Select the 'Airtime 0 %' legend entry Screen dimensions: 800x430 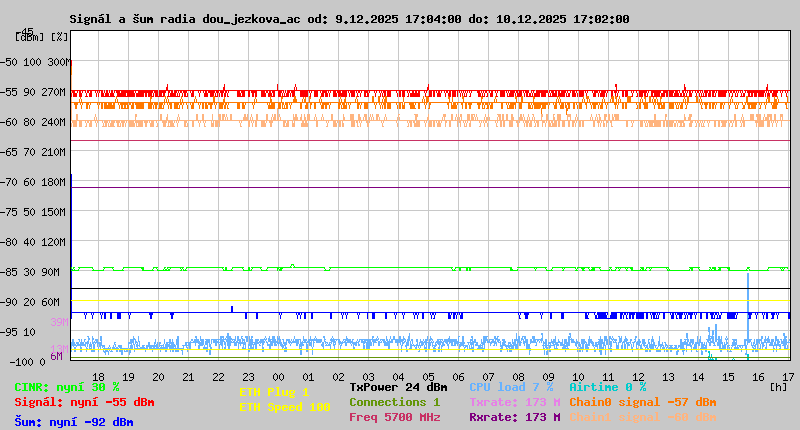click(x=608, y=388)
